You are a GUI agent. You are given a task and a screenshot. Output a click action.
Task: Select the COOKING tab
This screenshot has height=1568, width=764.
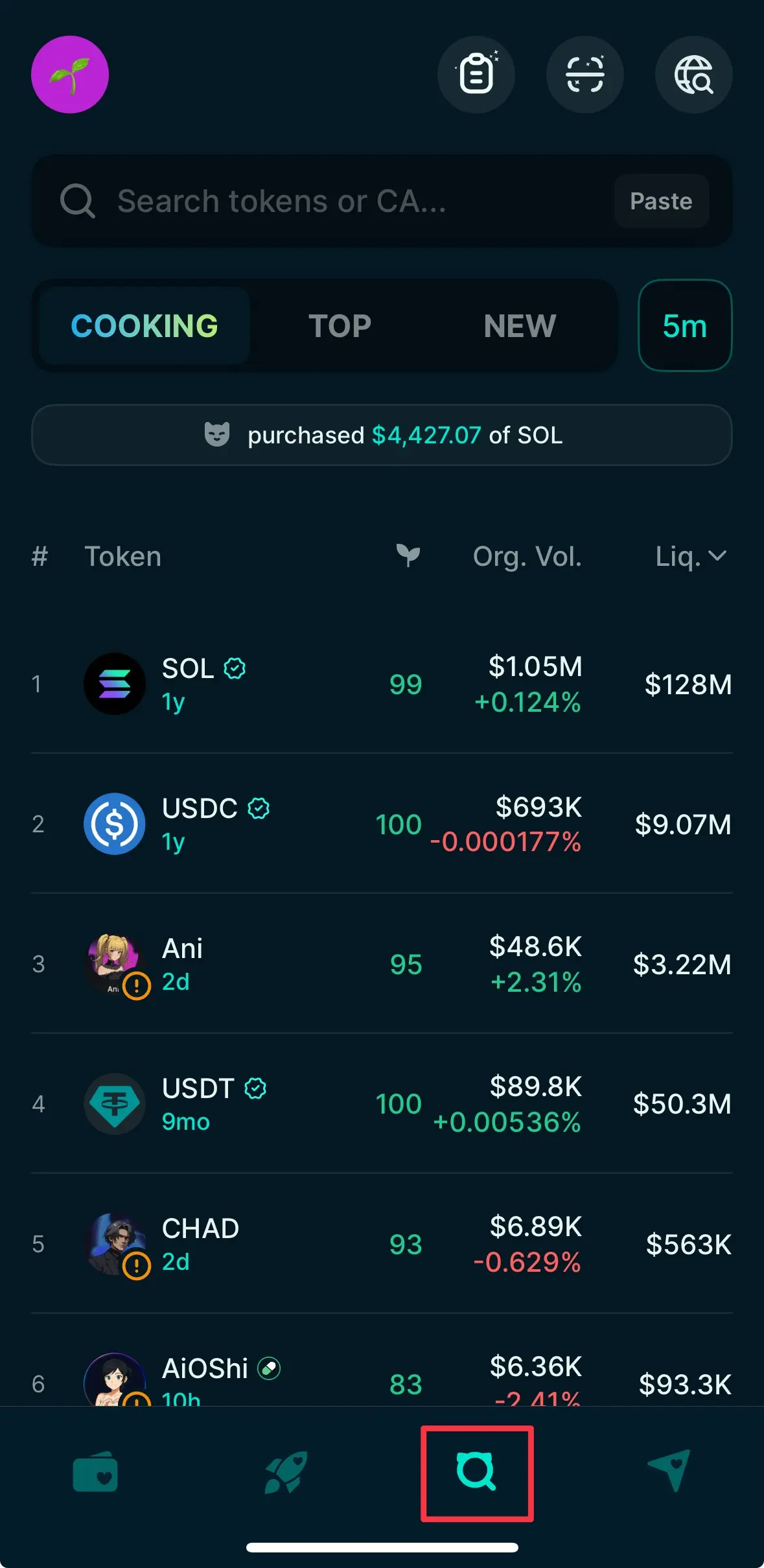[x=145, y=325]
